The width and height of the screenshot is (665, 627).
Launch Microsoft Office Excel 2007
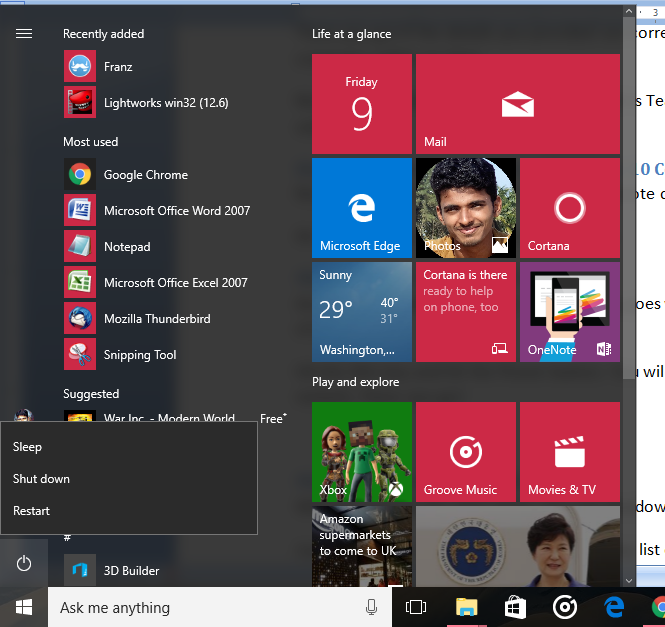(176, 283)
